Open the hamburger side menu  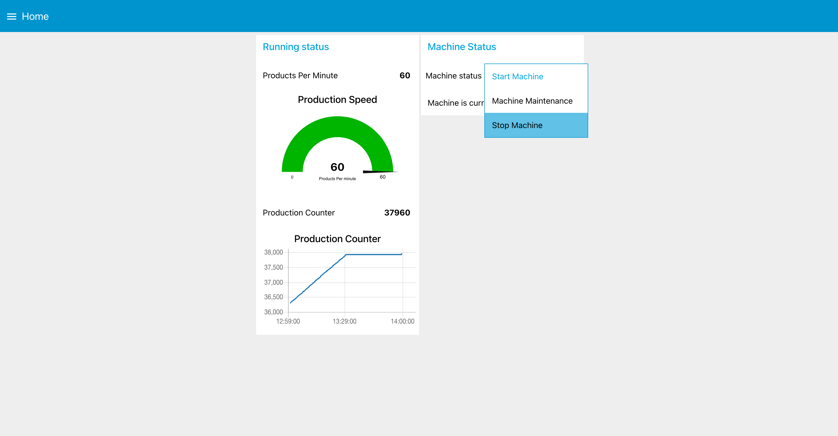(12, 16)
